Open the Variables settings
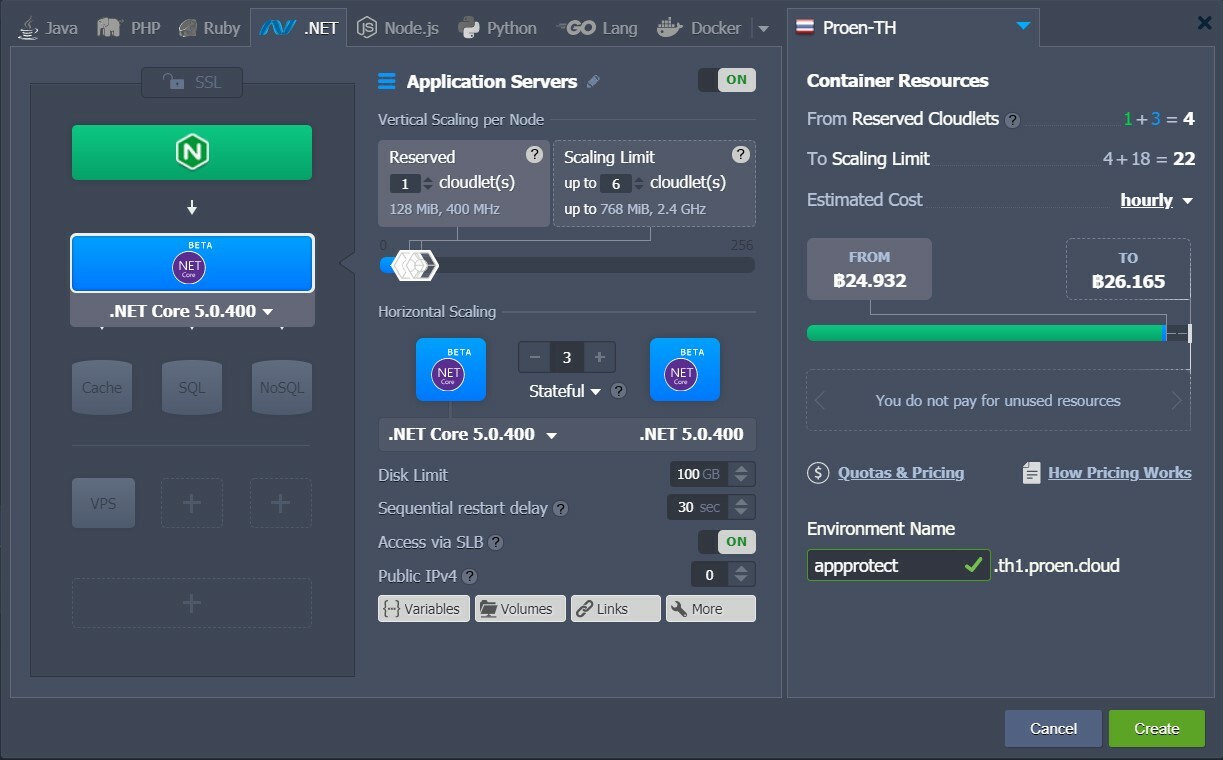The width and height of the screenshot is (1223, 760). point(424,608)
